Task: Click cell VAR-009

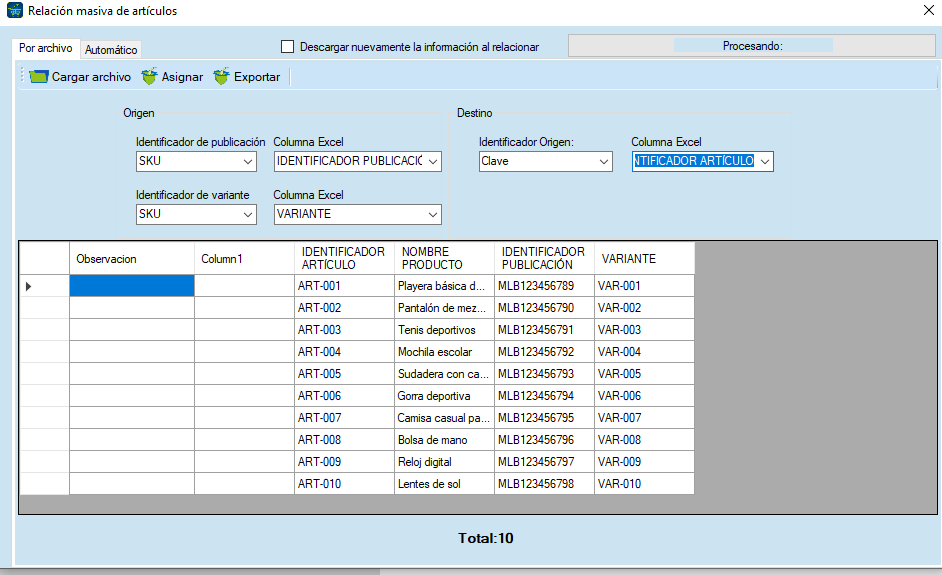Action: coord(645,461)
